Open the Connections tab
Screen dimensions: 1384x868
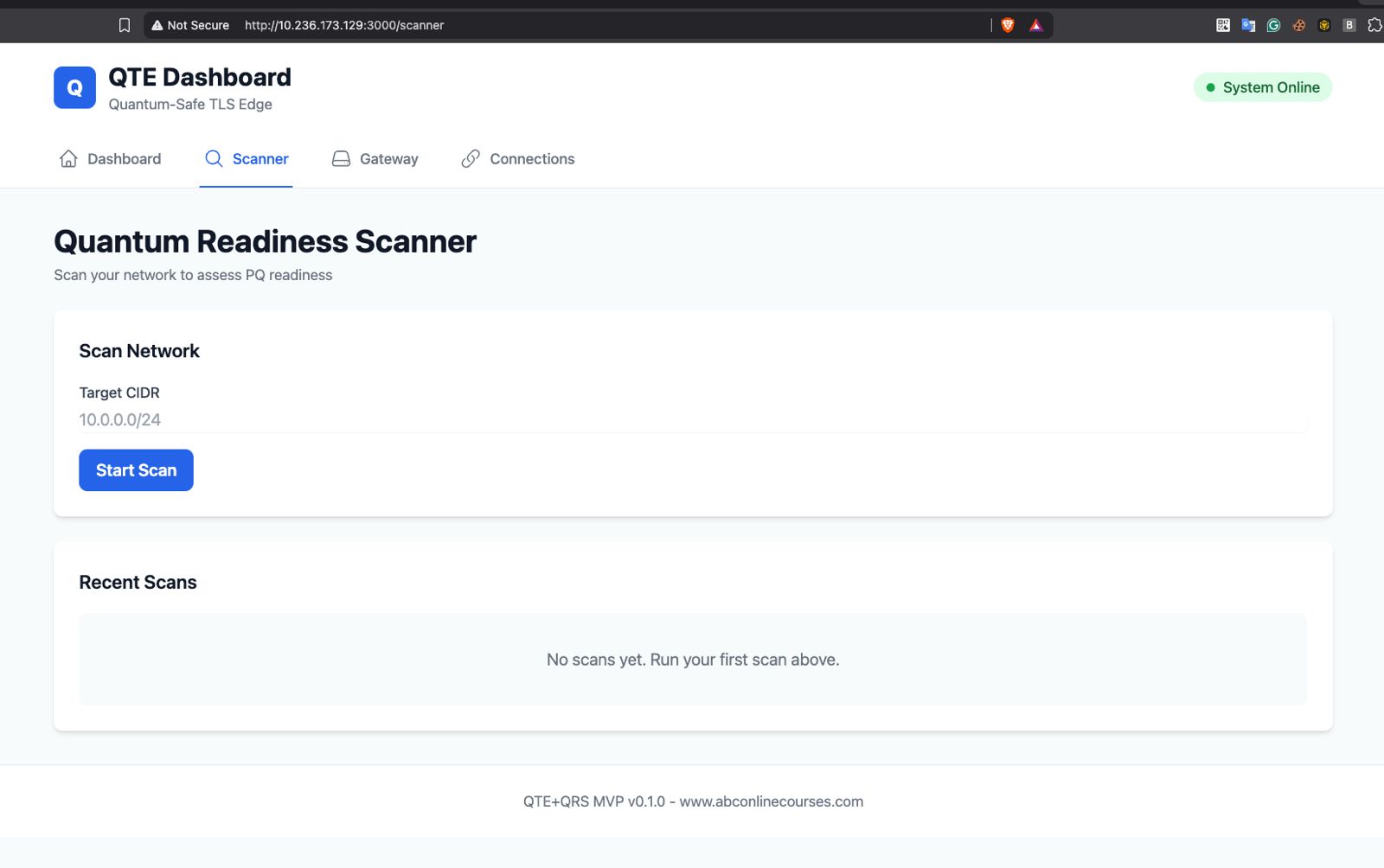pyautogui.click(x=517, y=158)
